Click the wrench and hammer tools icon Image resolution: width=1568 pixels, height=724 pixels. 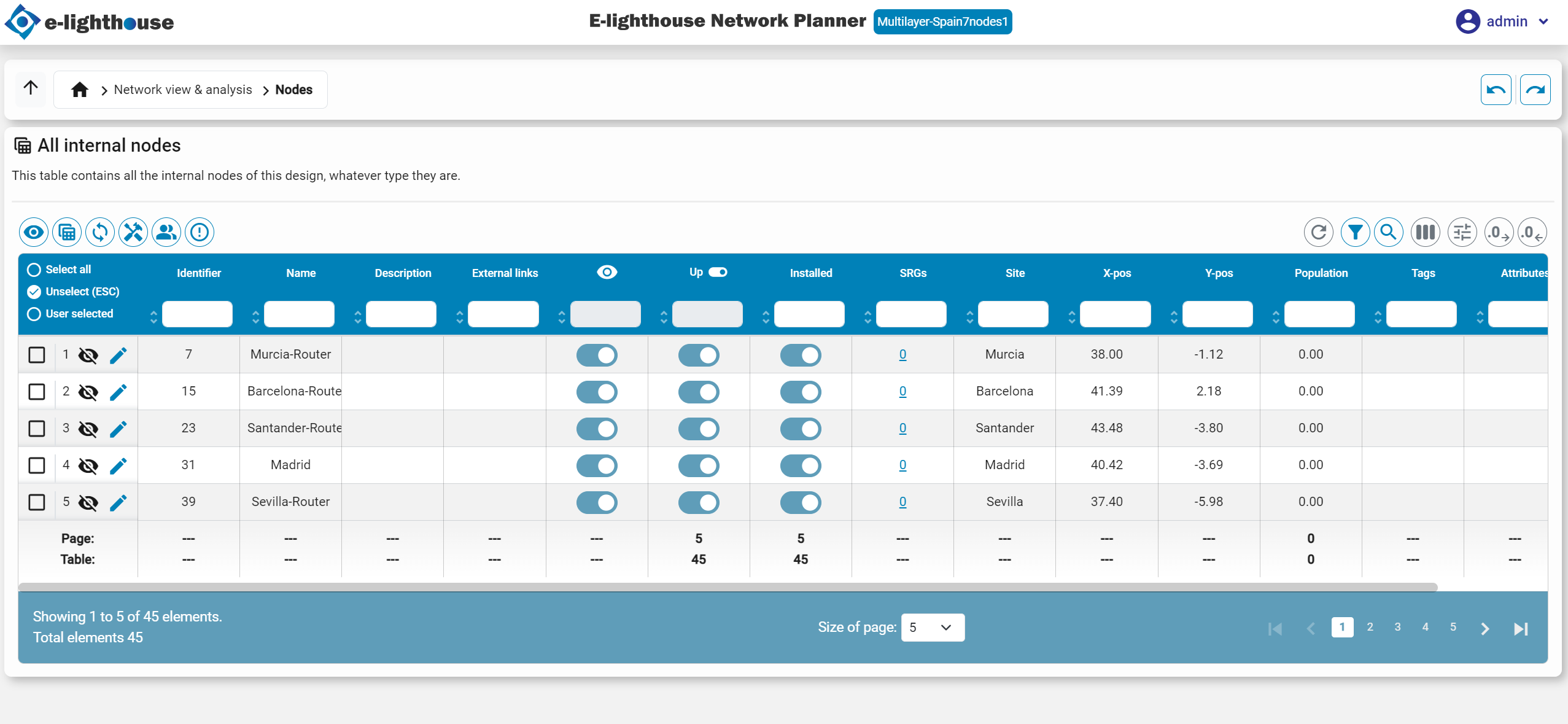pos(133,232)
